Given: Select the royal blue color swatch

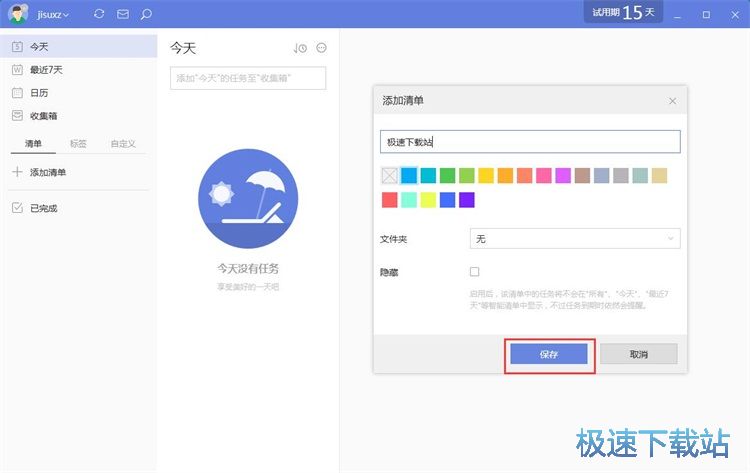Looking at the screenshot, I should tap(447, 200).
